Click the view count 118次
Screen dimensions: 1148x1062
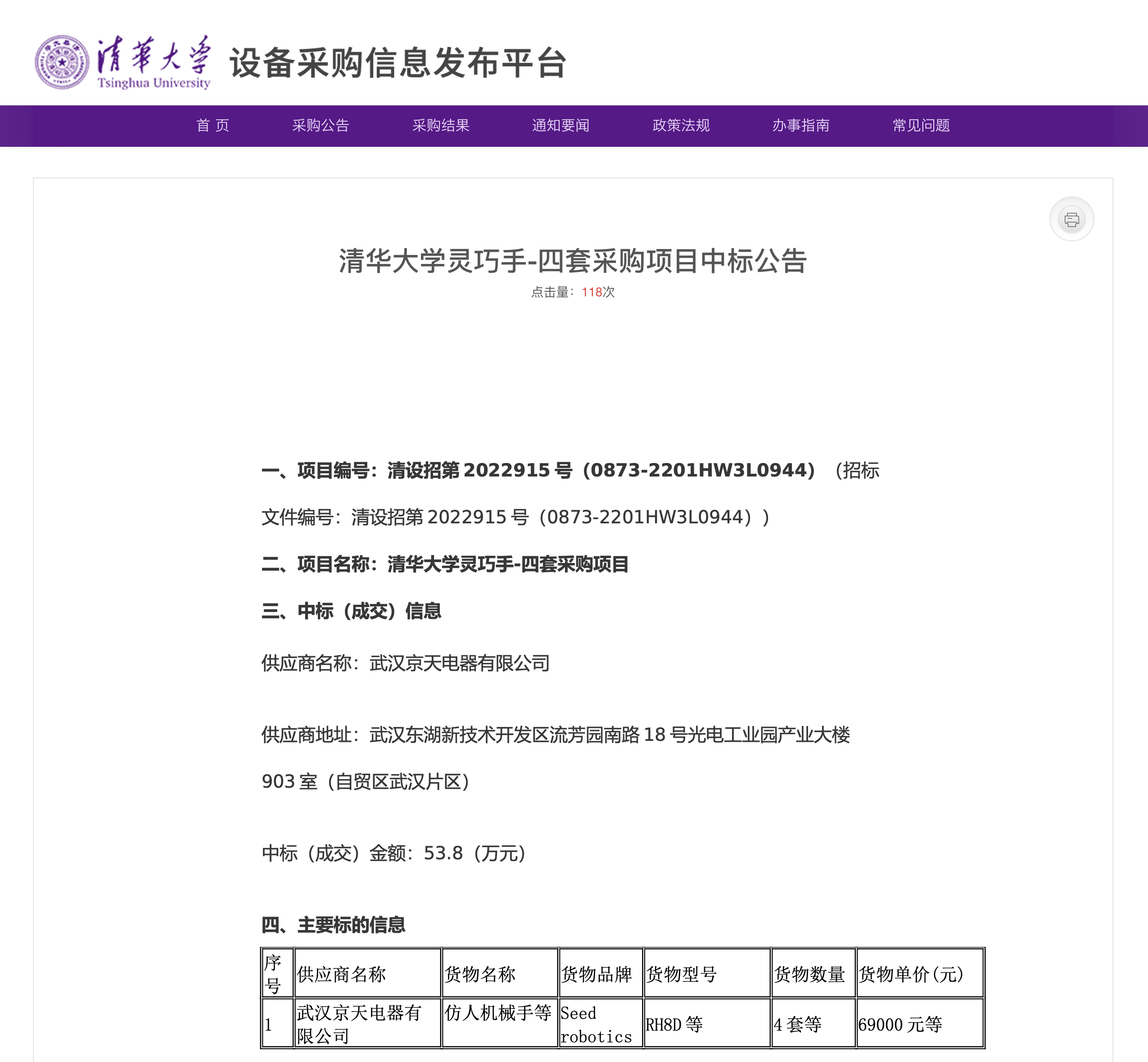(x=598, y=292)
